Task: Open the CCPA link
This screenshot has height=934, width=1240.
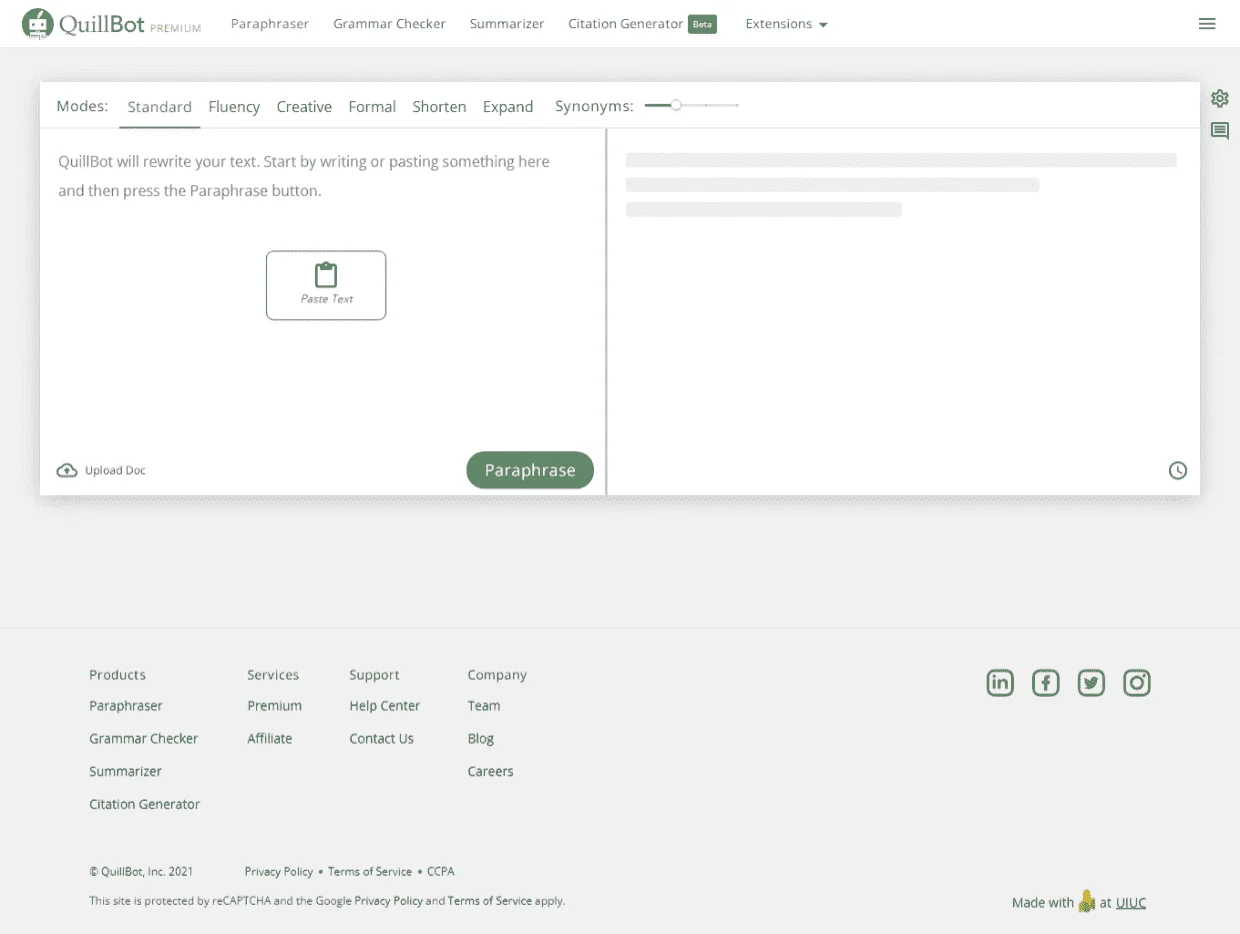Action: coord(441,872)
